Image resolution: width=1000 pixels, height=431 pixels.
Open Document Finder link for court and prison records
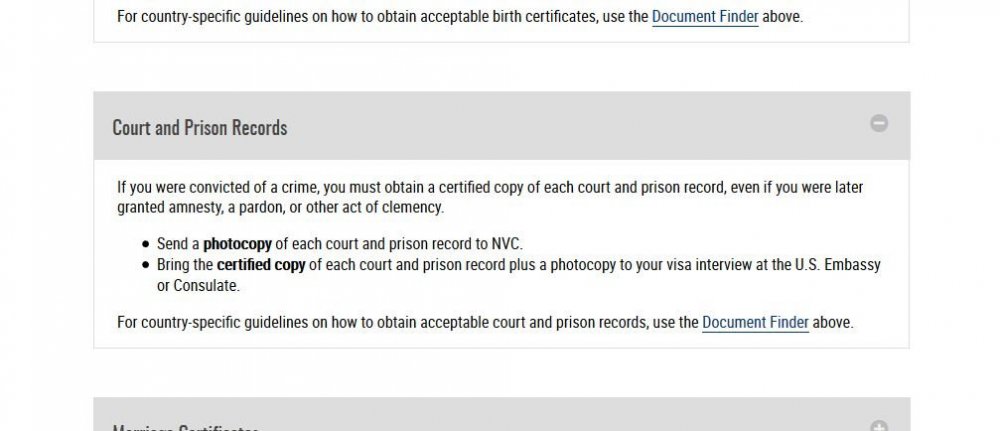pos(755,322)
